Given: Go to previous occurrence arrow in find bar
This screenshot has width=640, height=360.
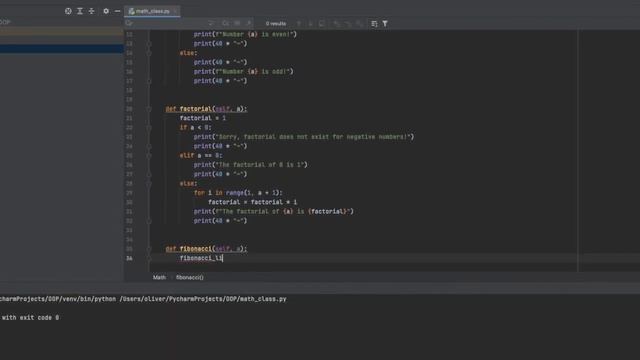Looking at the screenshot, I should 299,24.
